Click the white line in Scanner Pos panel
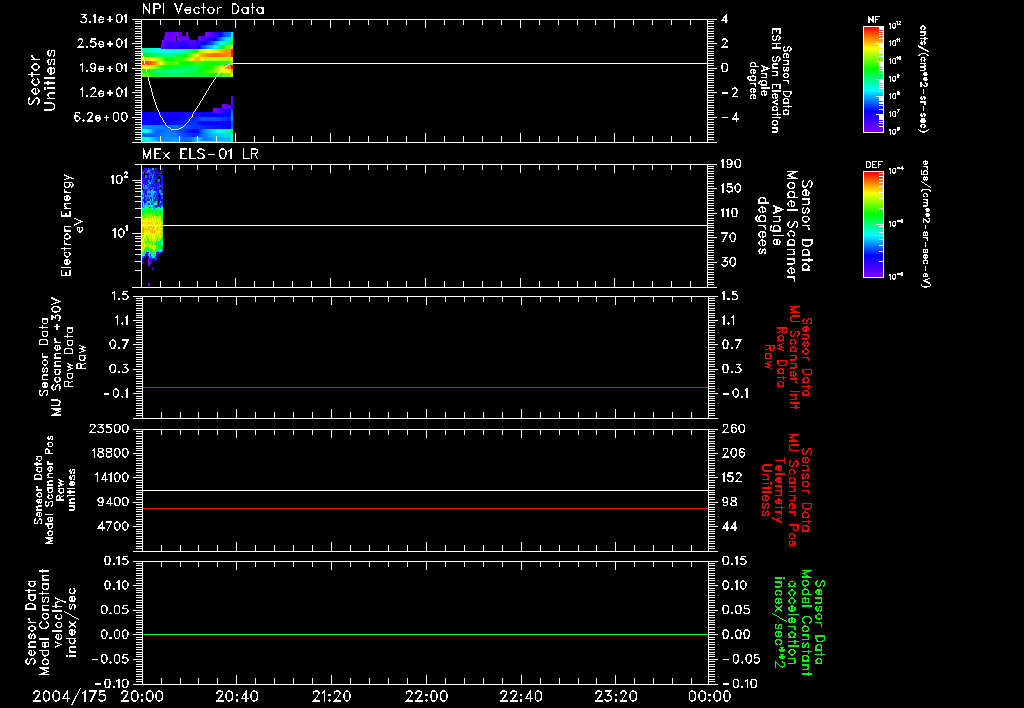 tap(425, 491)
